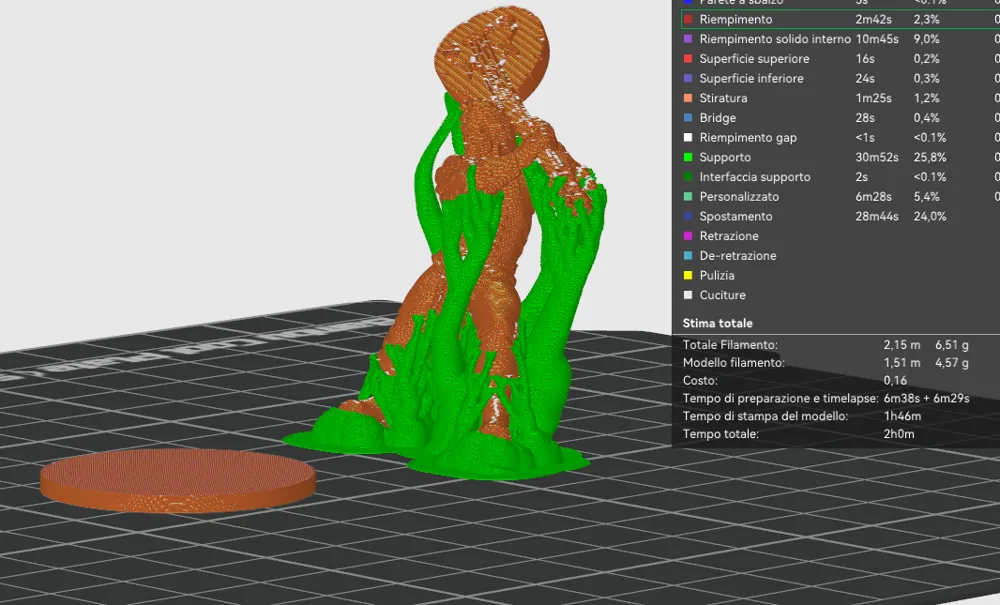
Task: Click the model print time 1h46m
Action: coord(902,416)
